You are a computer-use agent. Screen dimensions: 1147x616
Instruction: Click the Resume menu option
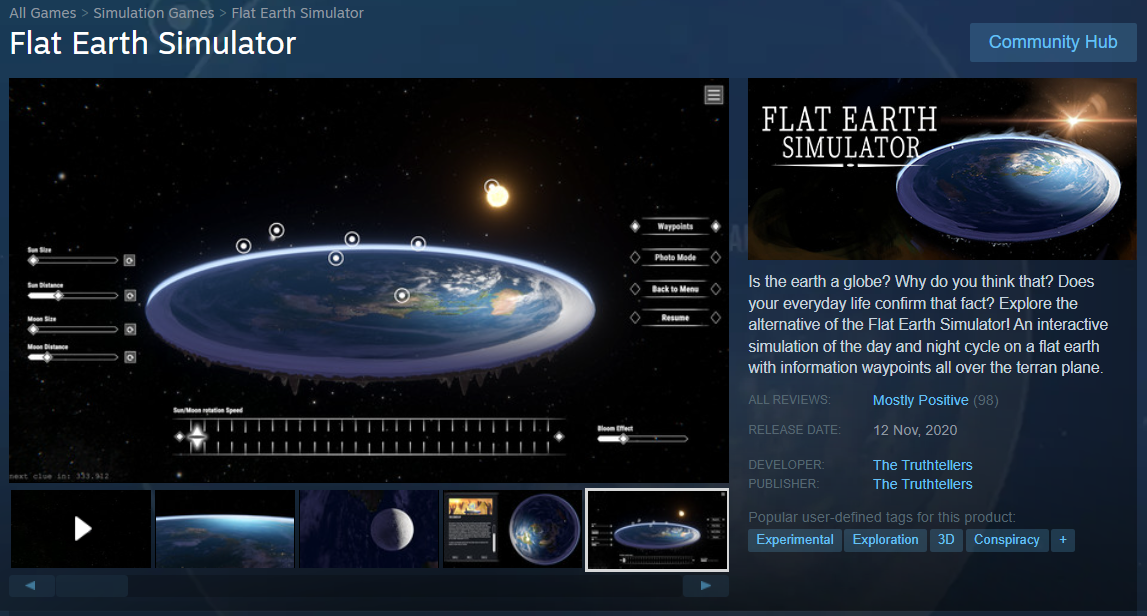click(675, 318)
